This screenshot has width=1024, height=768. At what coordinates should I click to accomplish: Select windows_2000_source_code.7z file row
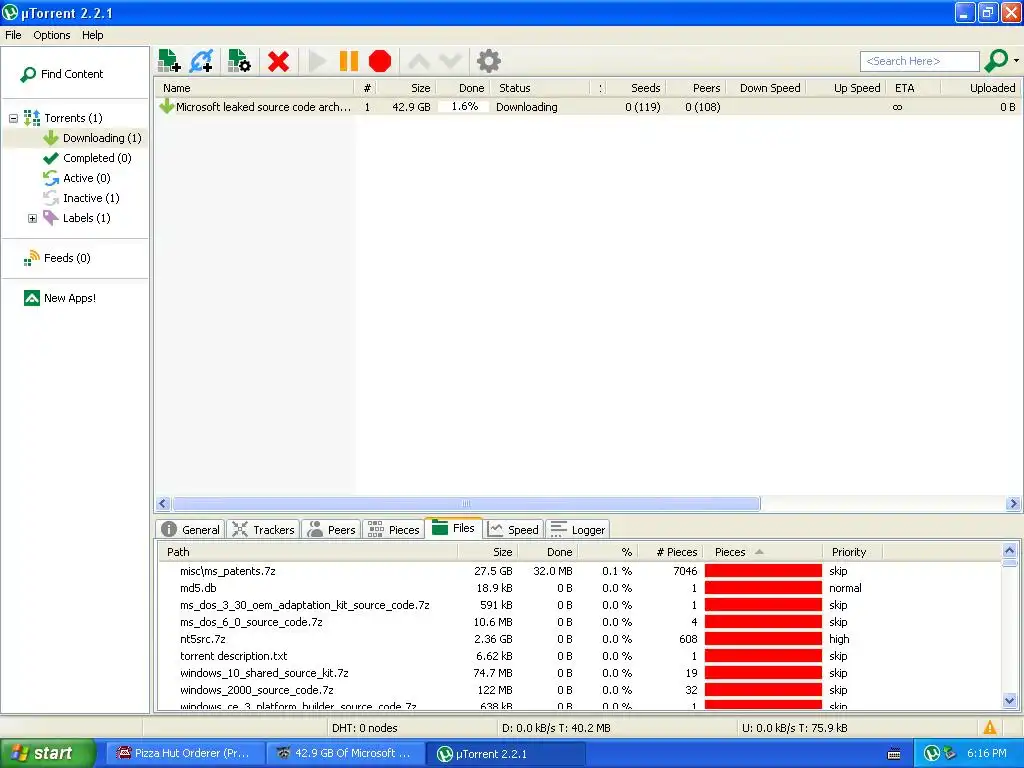[579, 690]
